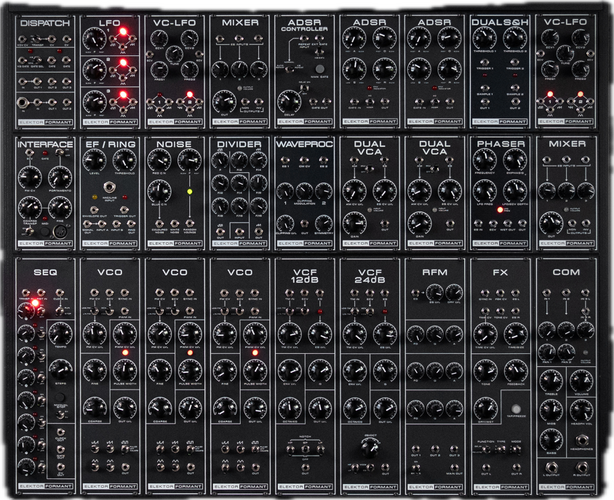Screen dimensions: 614x500
Task: Click the lit red LED on the SEQ module
Action: click(x=33, y=302)
